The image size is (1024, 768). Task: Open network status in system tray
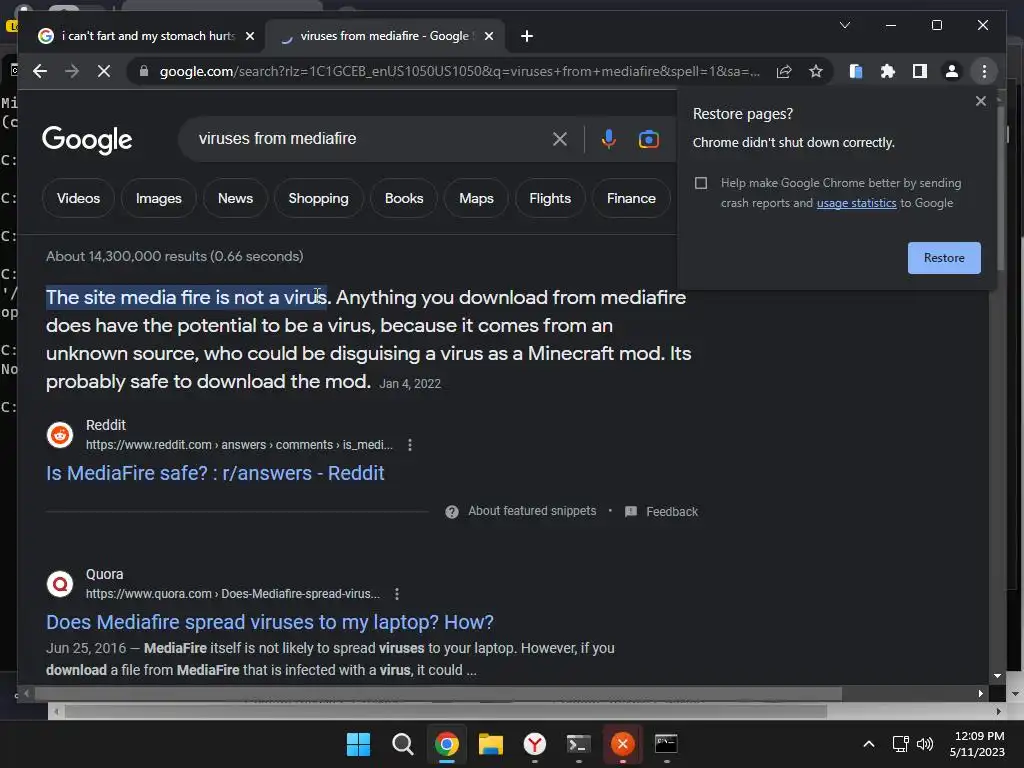901,744
